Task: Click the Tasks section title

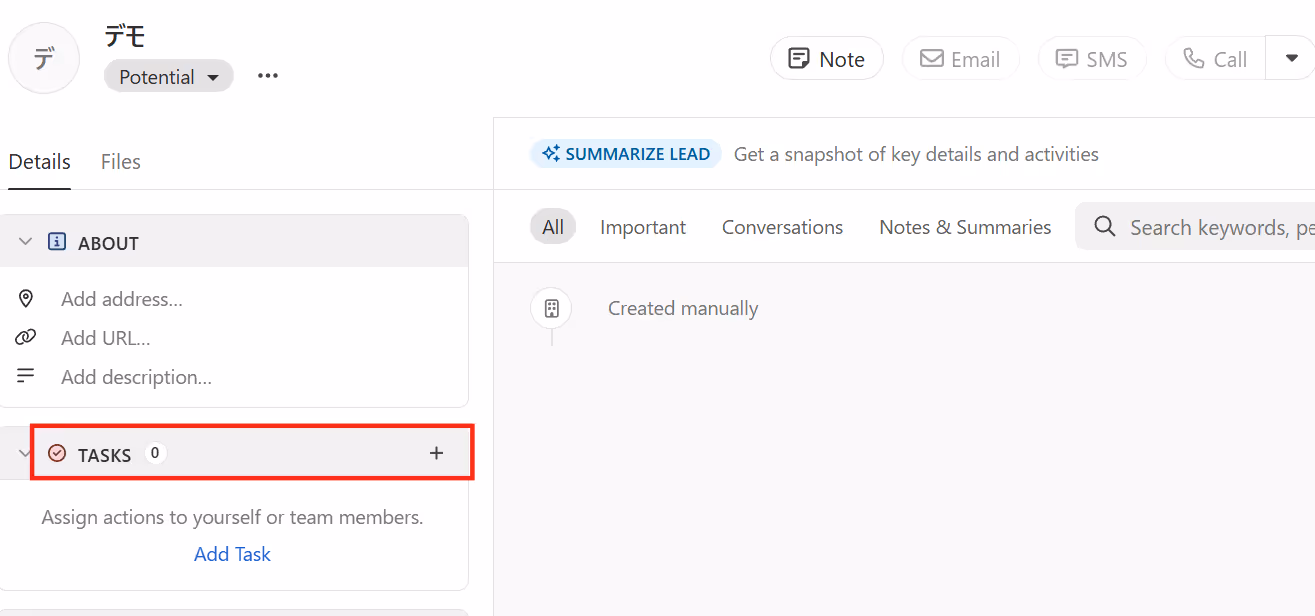Action: coord(105,455)
